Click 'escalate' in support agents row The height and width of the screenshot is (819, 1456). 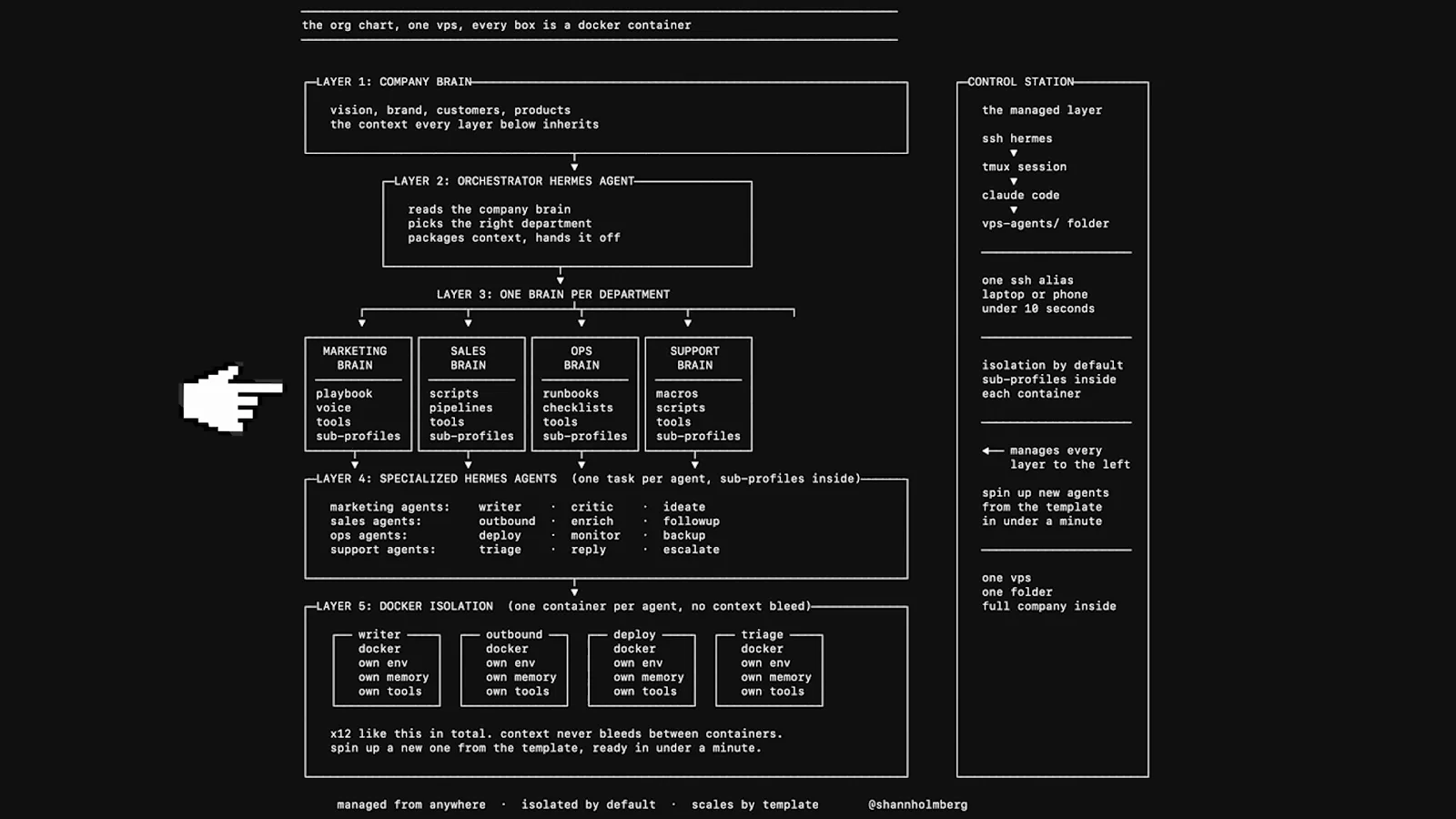(691, 550)
